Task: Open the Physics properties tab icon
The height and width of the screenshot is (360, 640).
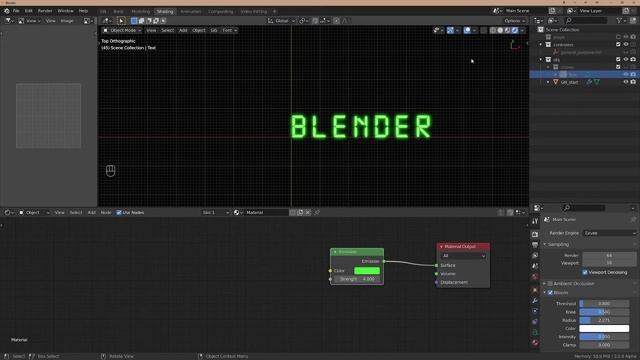Action: pos(535,311)
